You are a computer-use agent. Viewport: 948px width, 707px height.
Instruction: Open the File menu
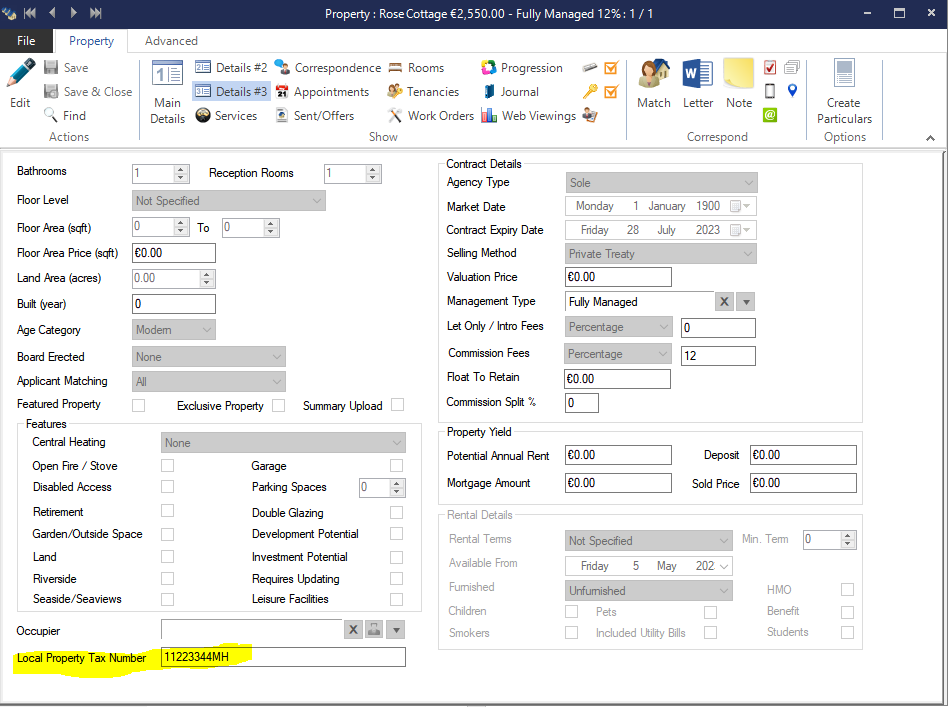tap(26, 41)
